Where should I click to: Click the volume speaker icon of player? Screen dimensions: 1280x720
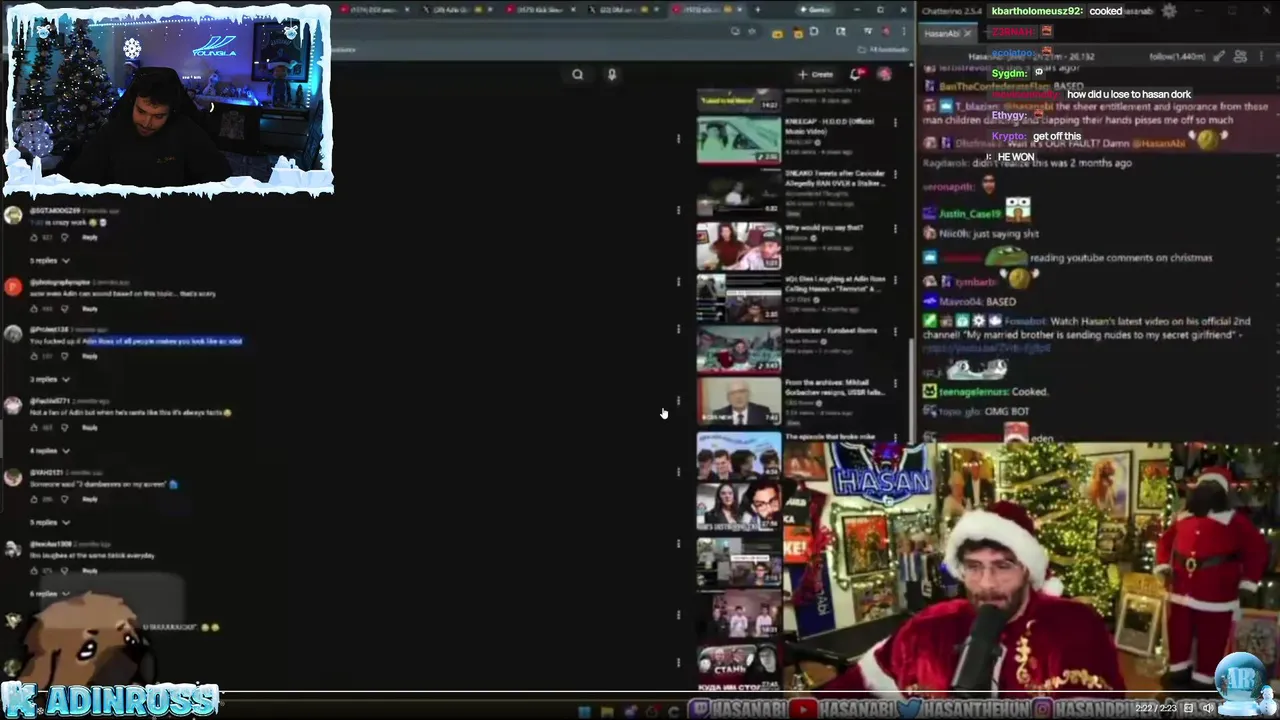coord(1207,708)
